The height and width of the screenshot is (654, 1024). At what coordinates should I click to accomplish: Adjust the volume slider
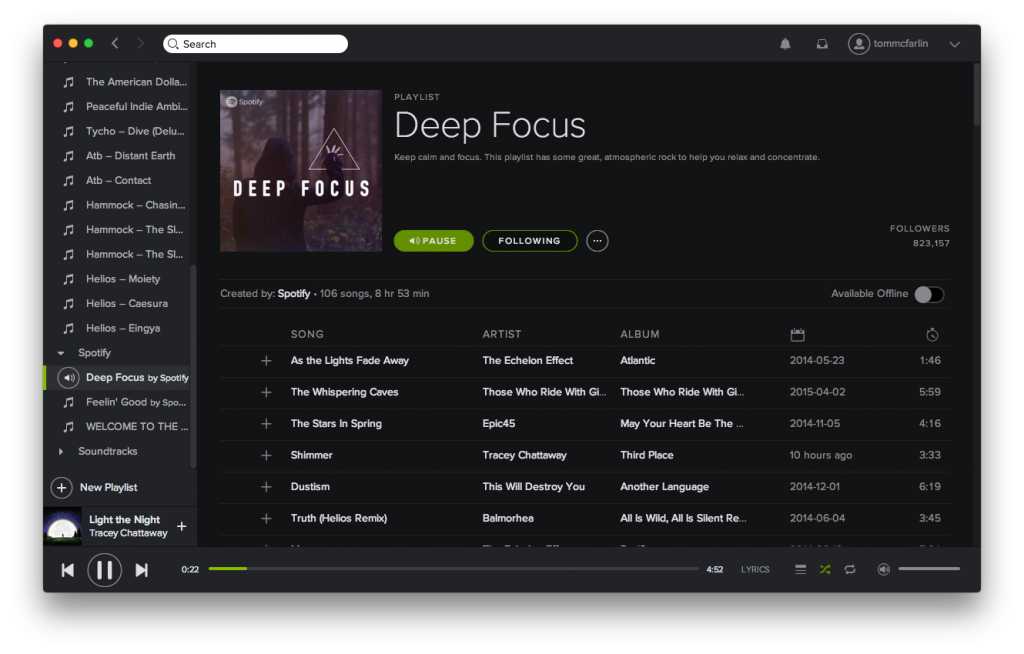pos(929,569)
